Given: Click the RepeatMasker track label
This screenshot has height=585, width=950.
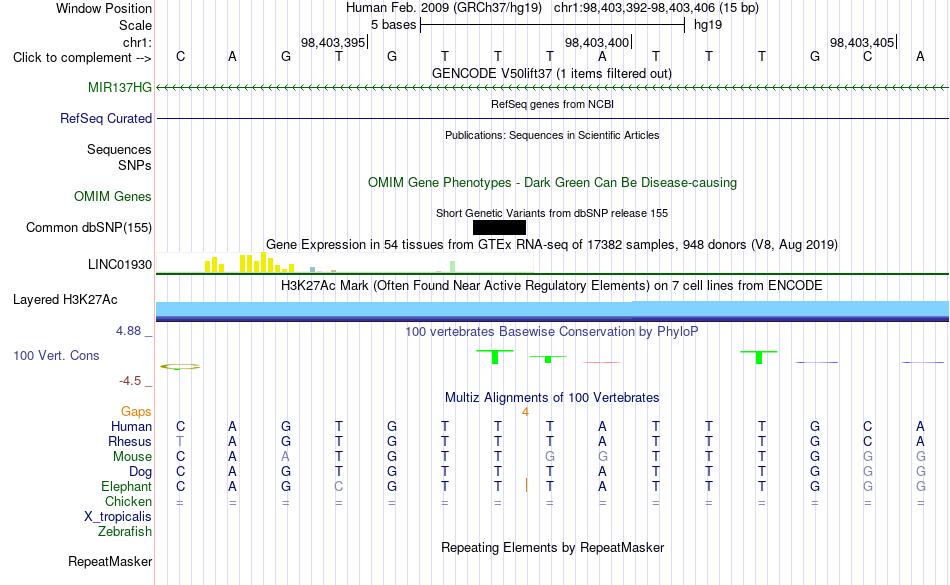Looking at the screenshot, I should coord(110,561).
